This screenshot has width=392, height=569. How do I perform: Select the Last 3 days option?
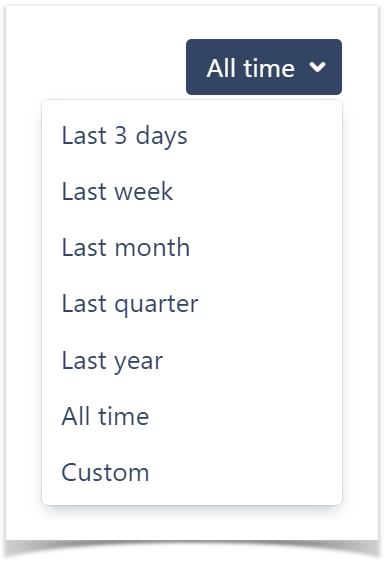coord(192,136)
